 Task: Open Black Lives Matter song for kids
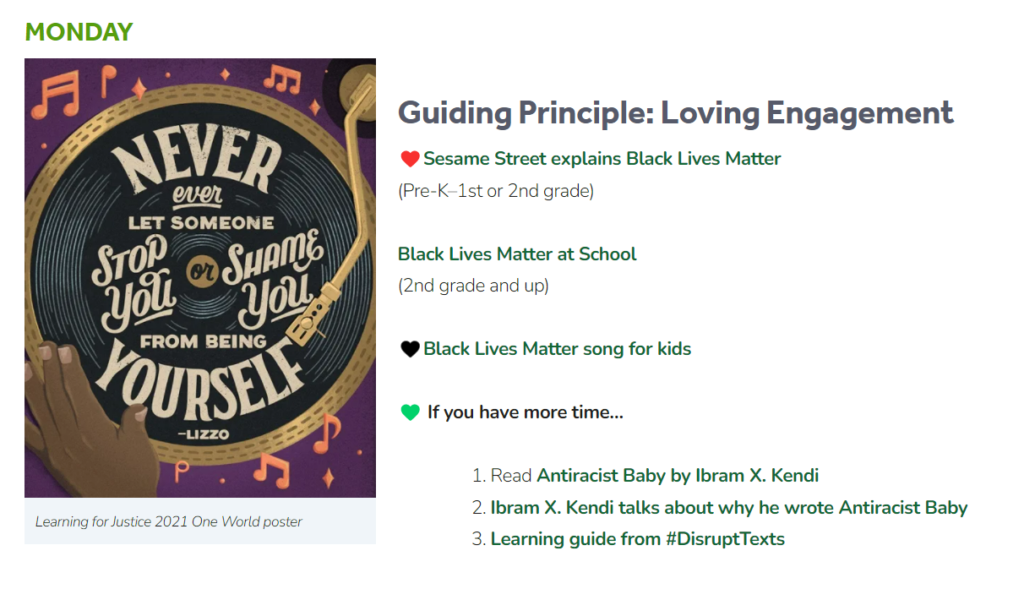coord(556,349)
